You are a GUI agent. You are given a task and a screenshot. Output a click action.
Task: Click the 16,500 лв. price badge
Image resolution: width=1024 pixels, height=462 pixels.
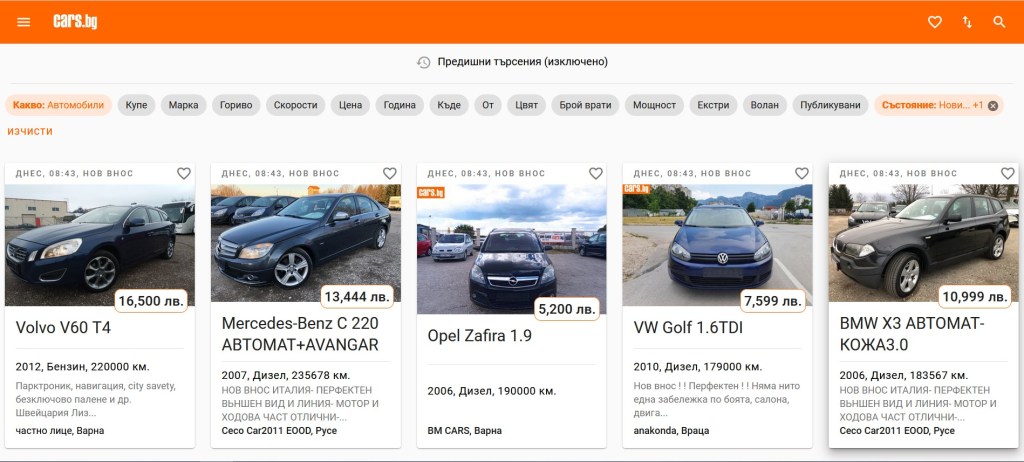[152, 301]
